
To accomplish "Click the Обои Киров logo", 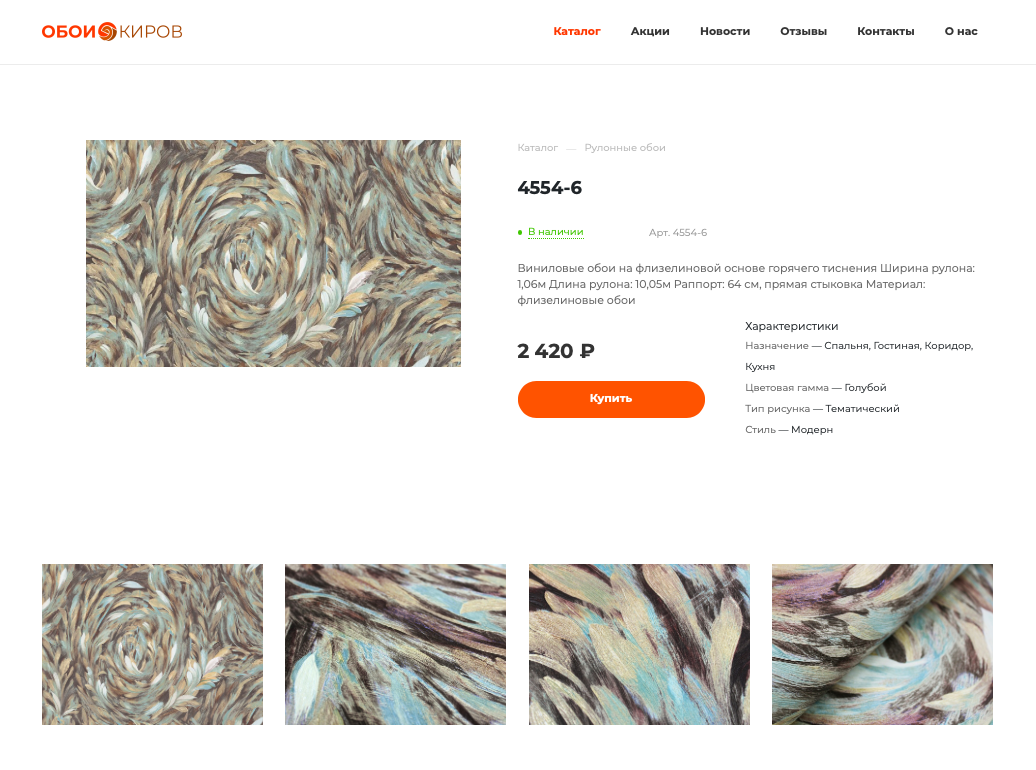I will click(112, 32).
